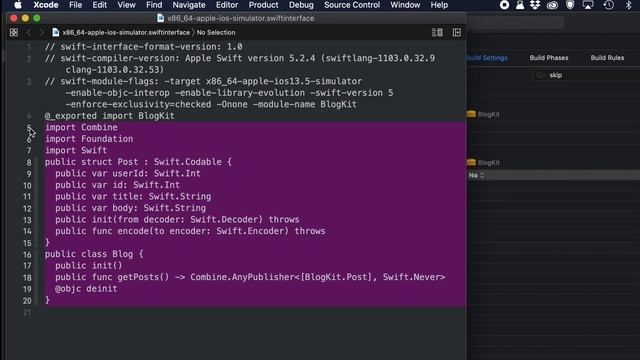This screenshot has height=360, width=640.
Task: Click the "@objc deinit" line
Action: (x=86, y=289)
